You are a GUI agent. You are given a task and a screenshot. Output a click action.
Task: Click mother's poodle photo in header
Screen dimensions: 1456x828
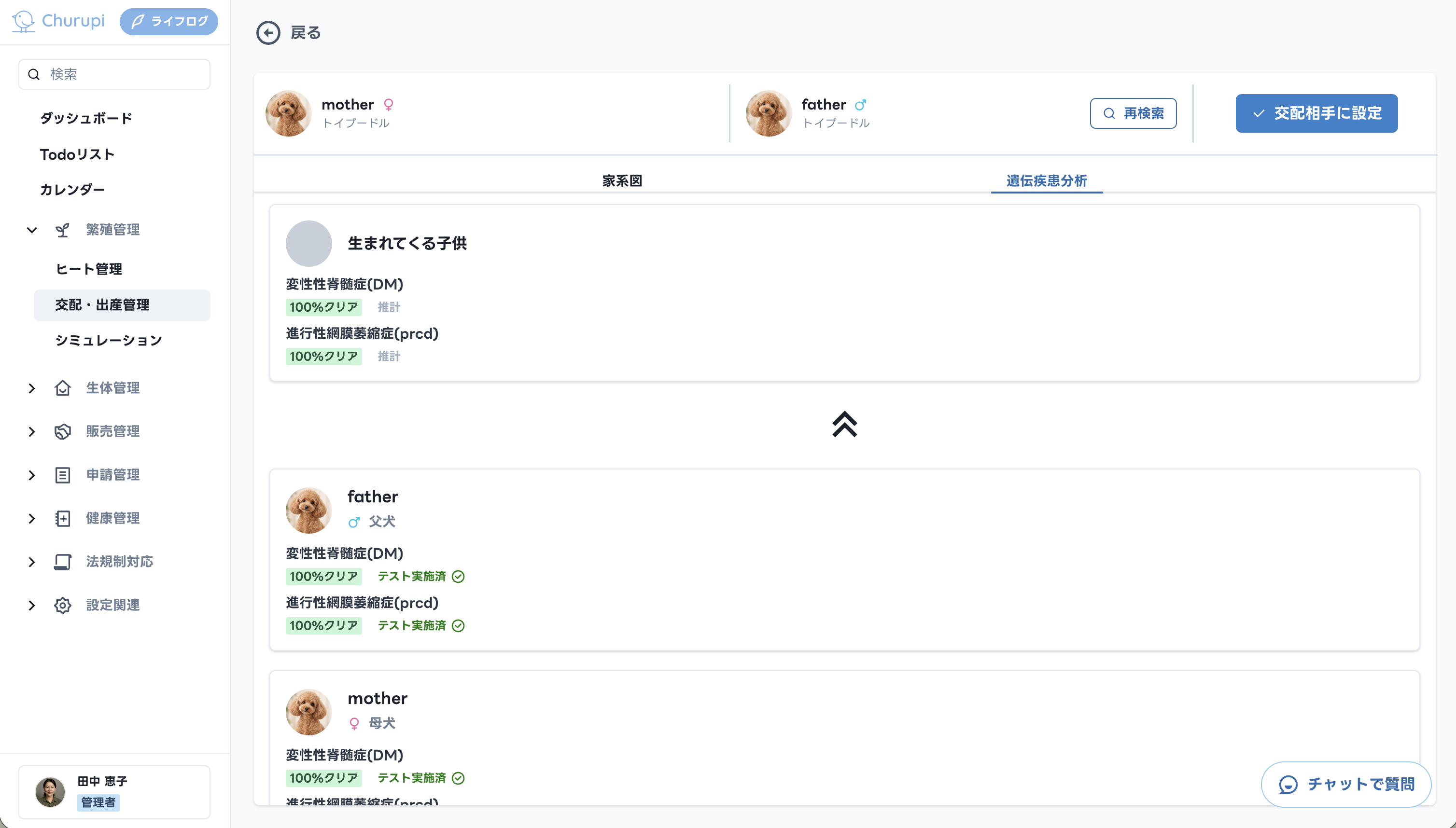point(289,113)
